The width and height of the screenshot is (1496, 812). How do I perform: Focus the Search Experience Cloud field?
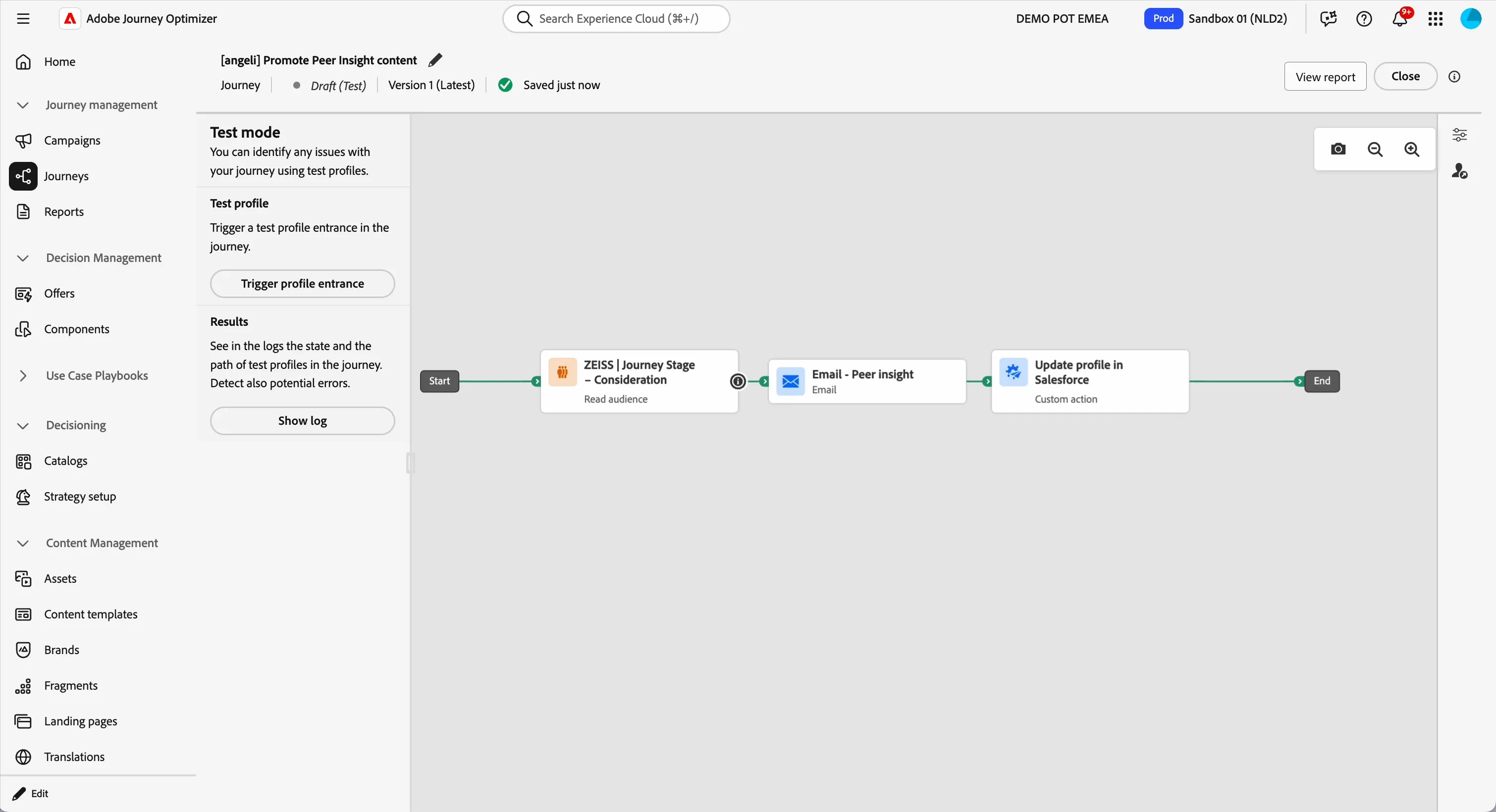pos(616,19)
